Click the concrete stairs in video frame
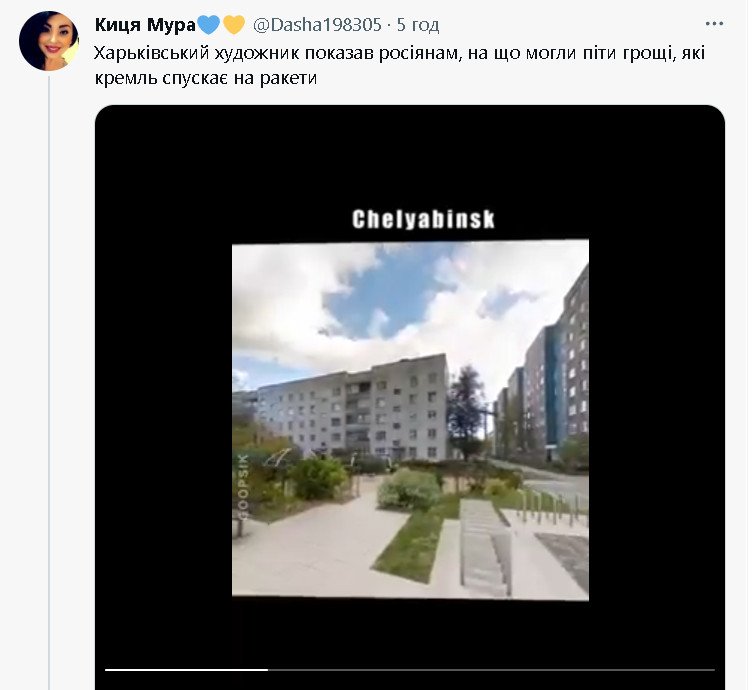The width and height of the screenshot is (755, 690). pos(484,547)
